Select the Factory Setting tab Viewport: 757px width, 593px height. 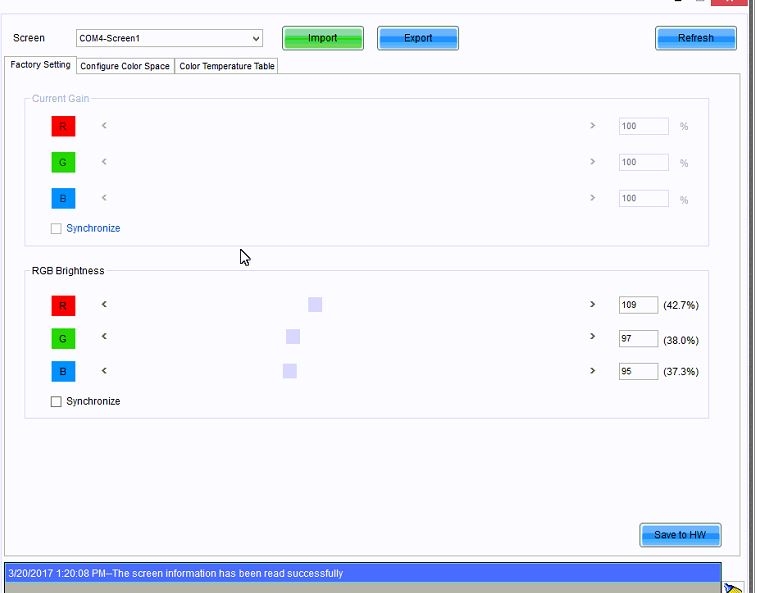40,65
